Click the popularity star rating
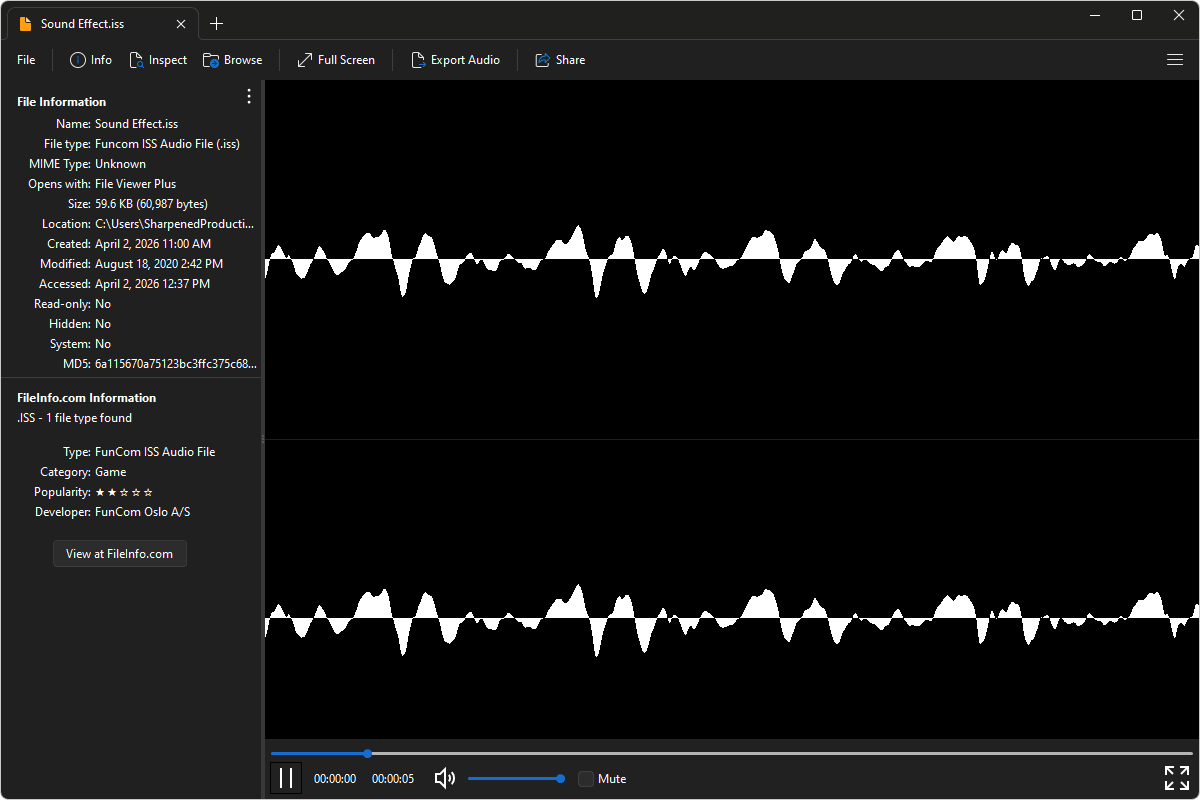Image resolution: width=1200 pixels, height=800 pixels. click(124, 491)
